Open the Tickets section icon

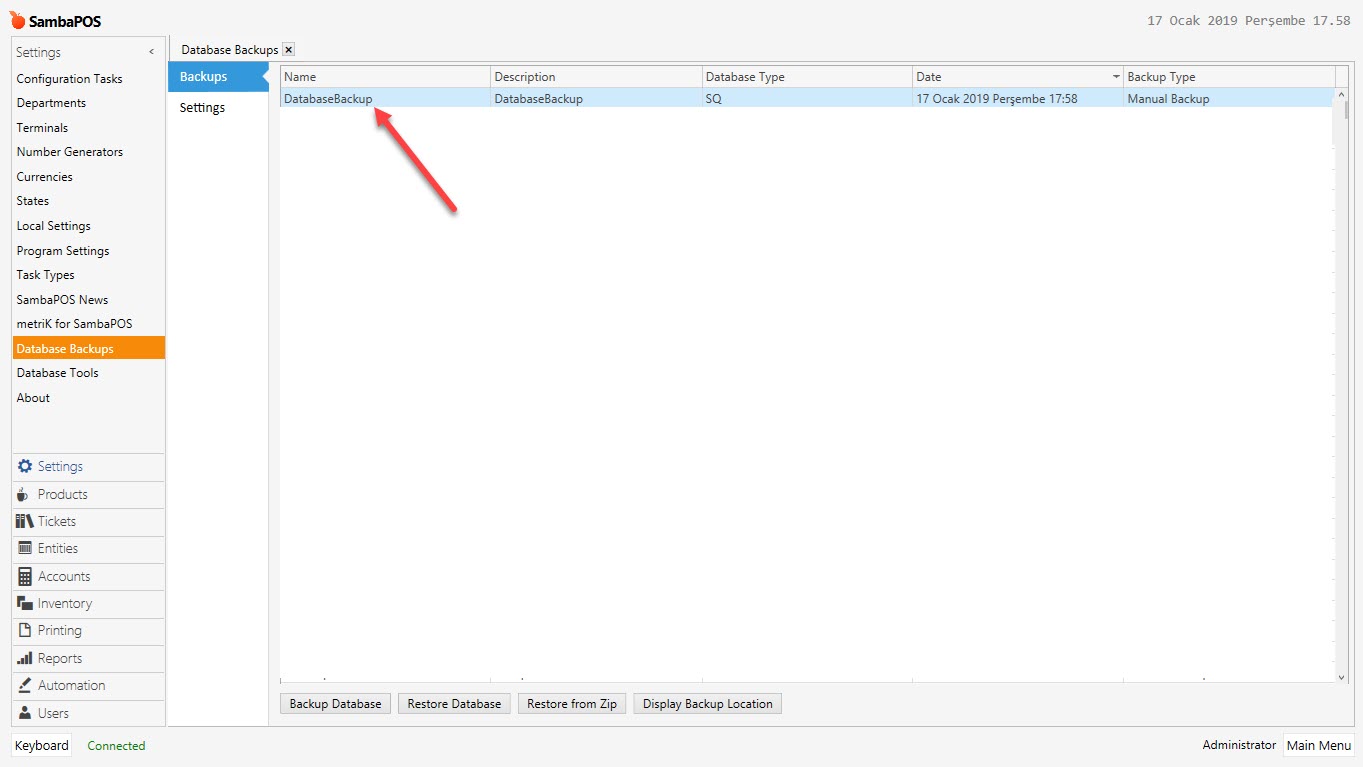coord(23,521)
